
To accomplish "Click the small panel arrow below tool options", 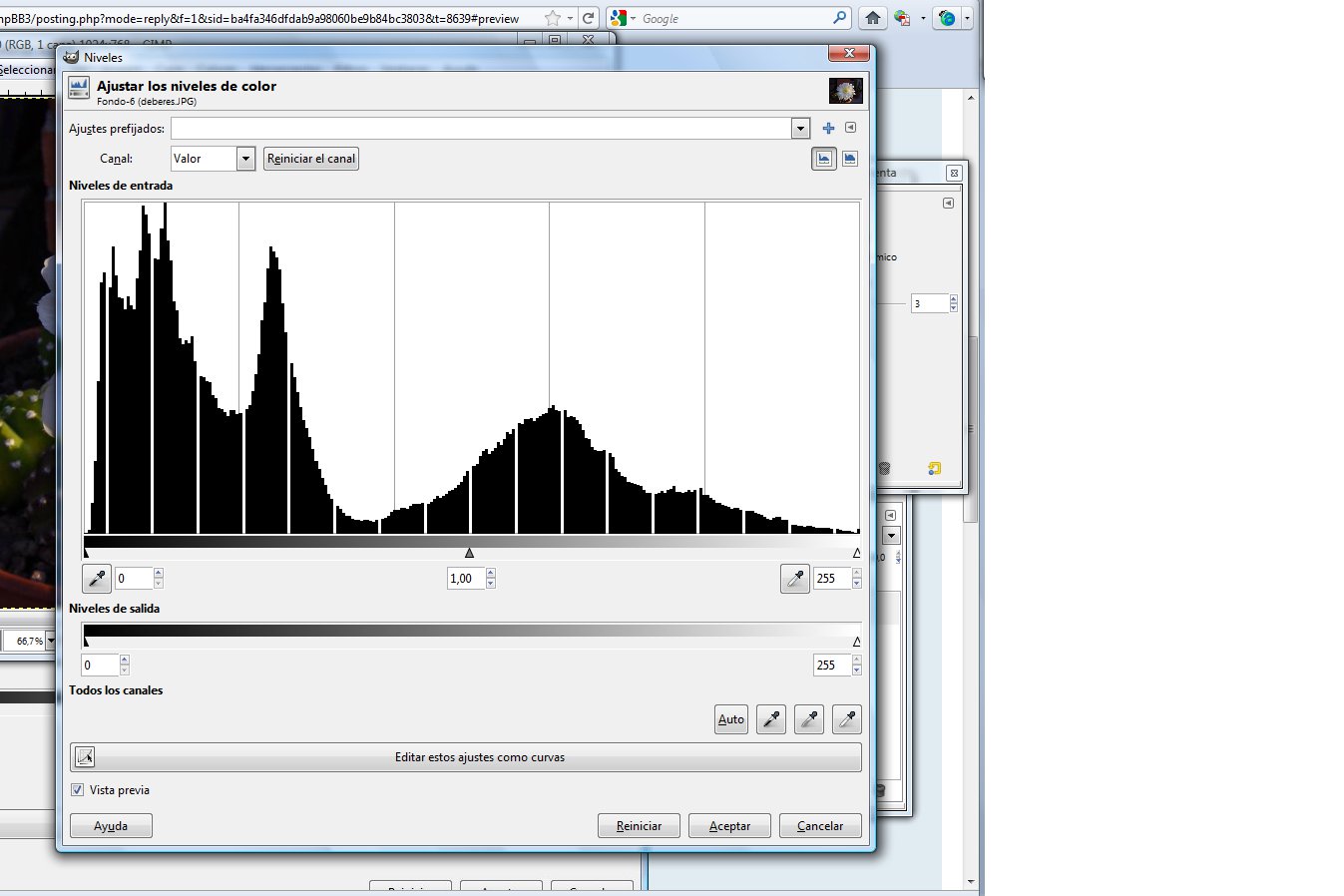I will tap(890, 516).
